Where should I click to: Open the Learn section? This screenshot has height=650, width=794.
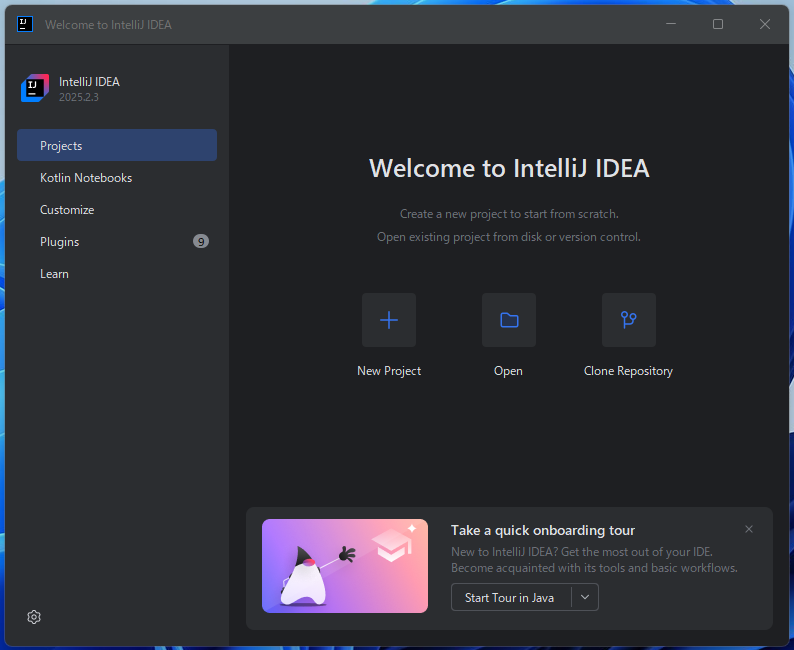tap(54, 274)
